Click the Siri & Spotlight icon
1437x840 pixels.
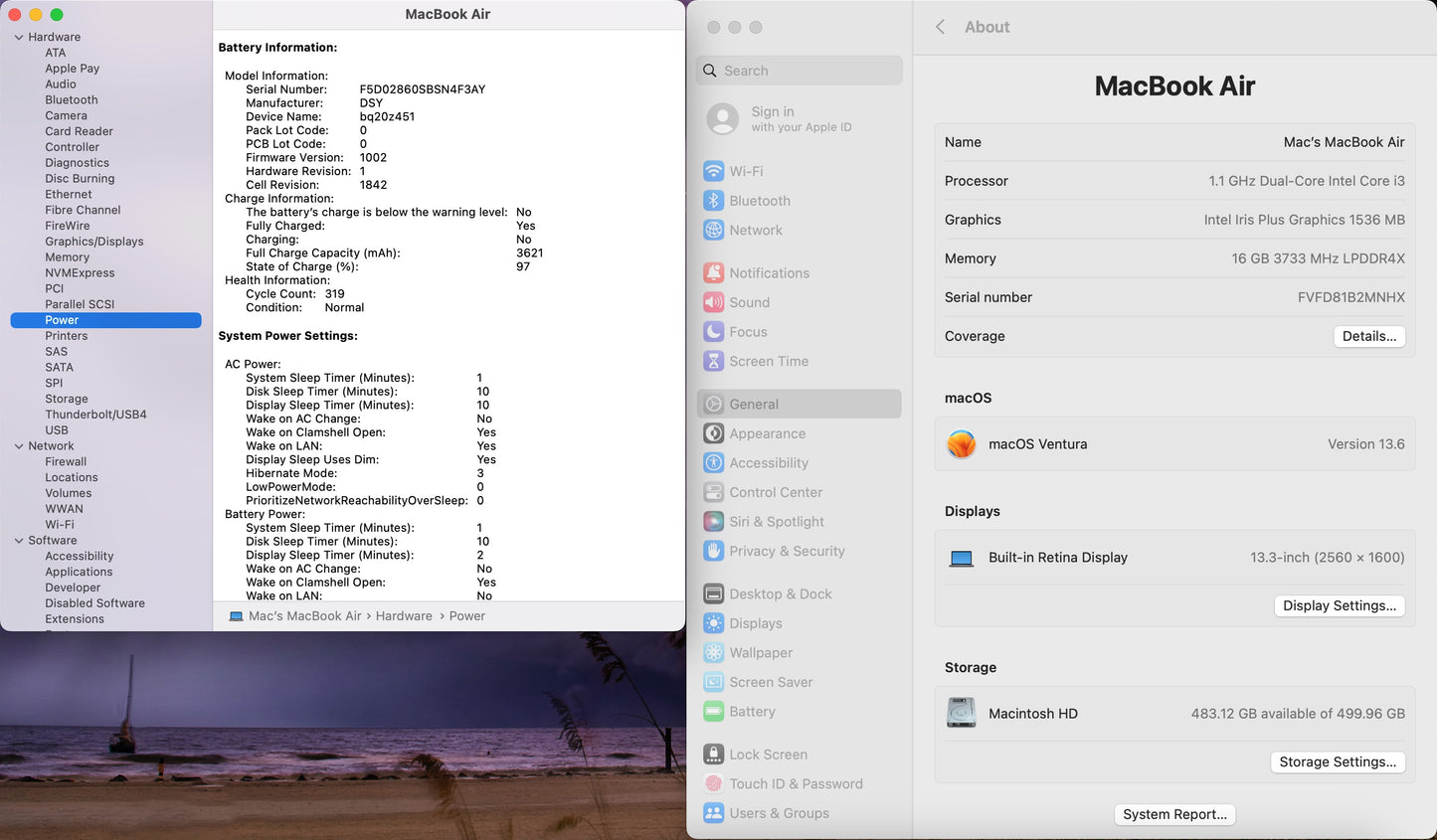click(x=713, y=522)
